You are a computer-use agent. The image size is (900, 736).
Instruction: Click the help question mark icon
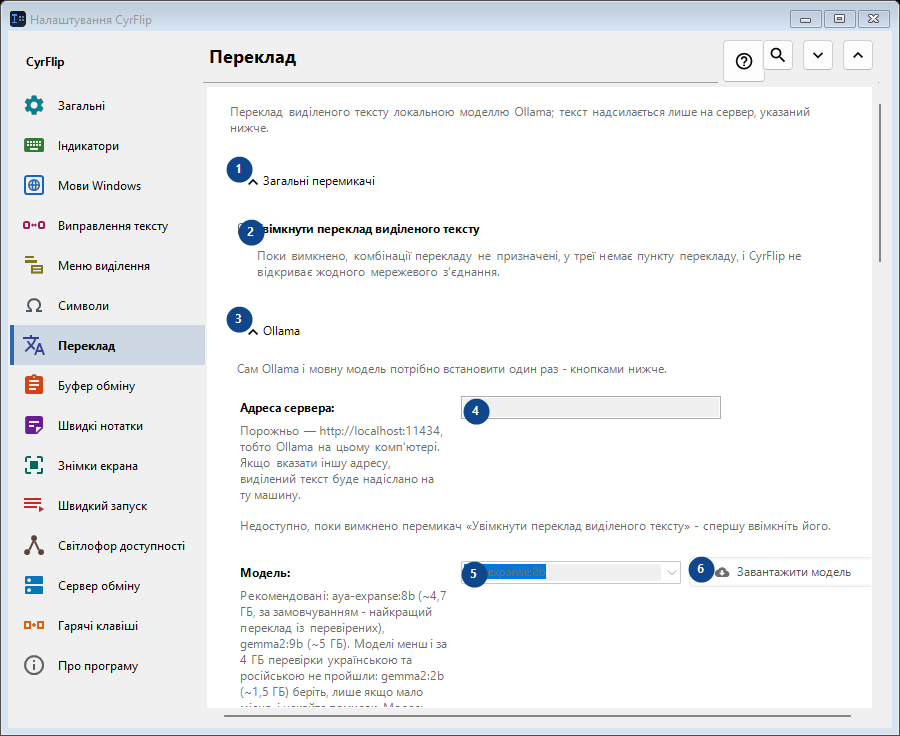744,61
